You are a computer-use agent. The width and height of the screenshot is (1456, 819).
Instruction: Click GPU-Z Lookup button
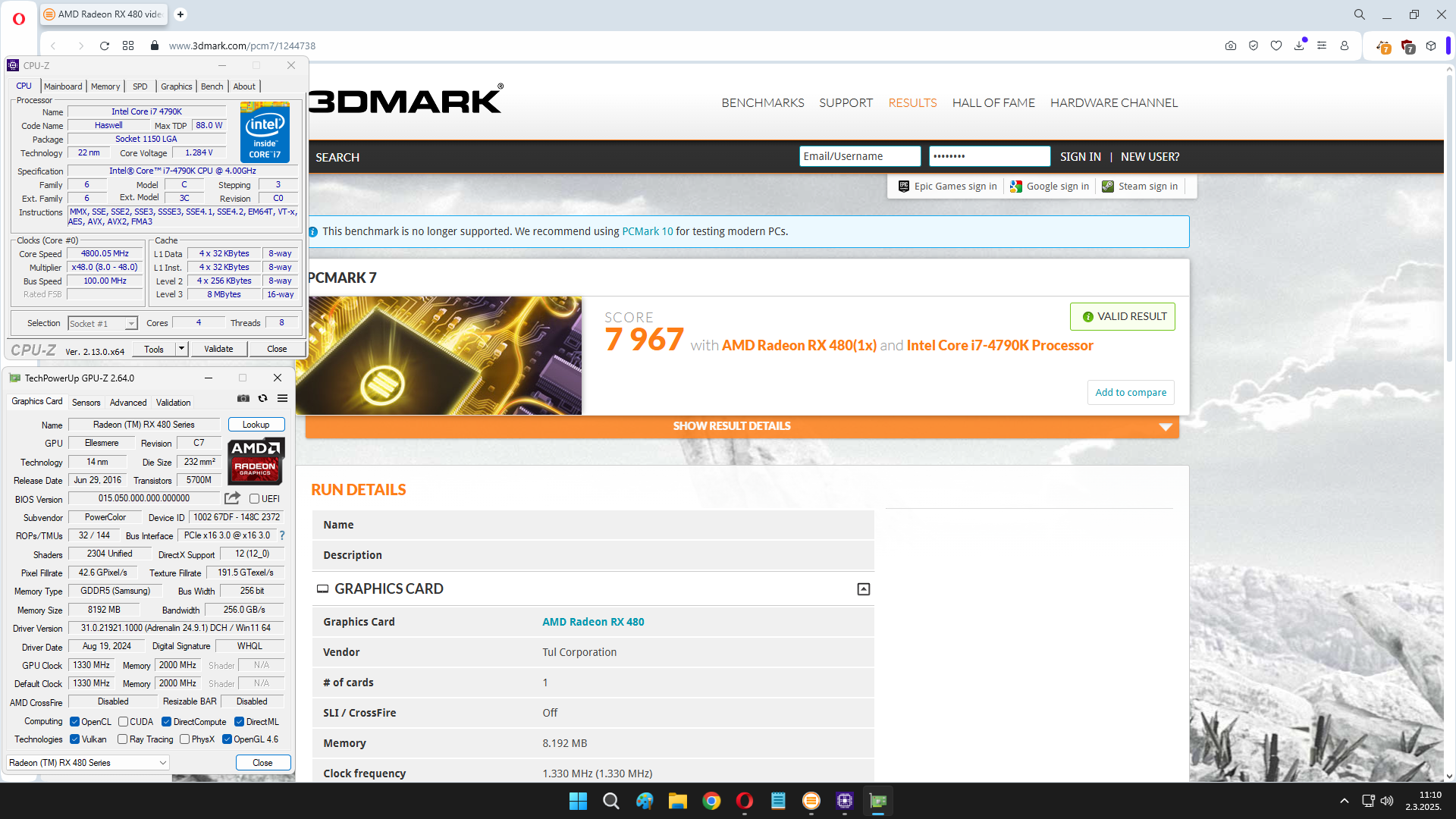[x=256, y=425]
